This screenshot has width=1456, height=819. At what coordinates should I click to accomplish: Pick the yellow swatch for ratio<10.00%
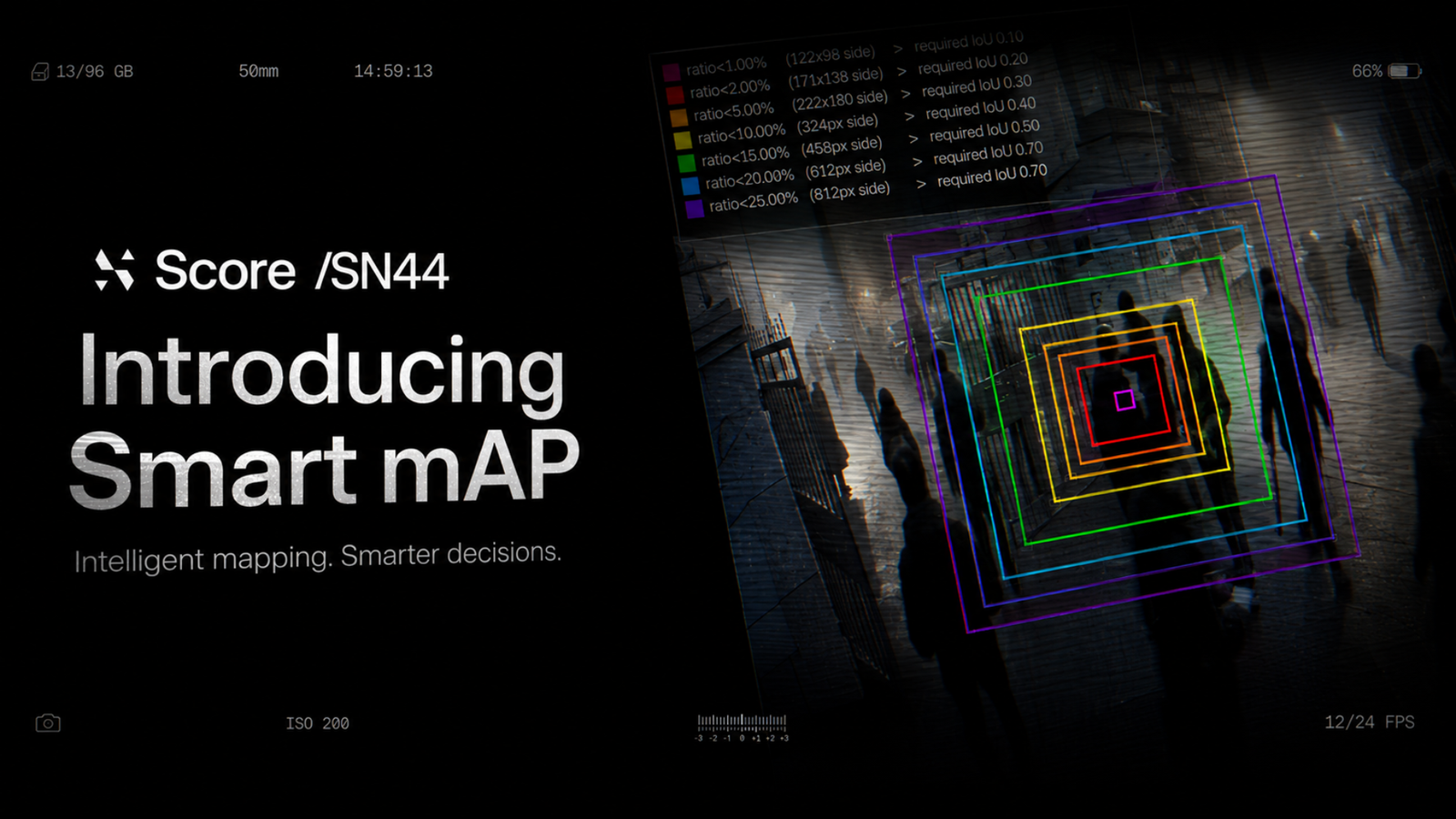[682, 140]
